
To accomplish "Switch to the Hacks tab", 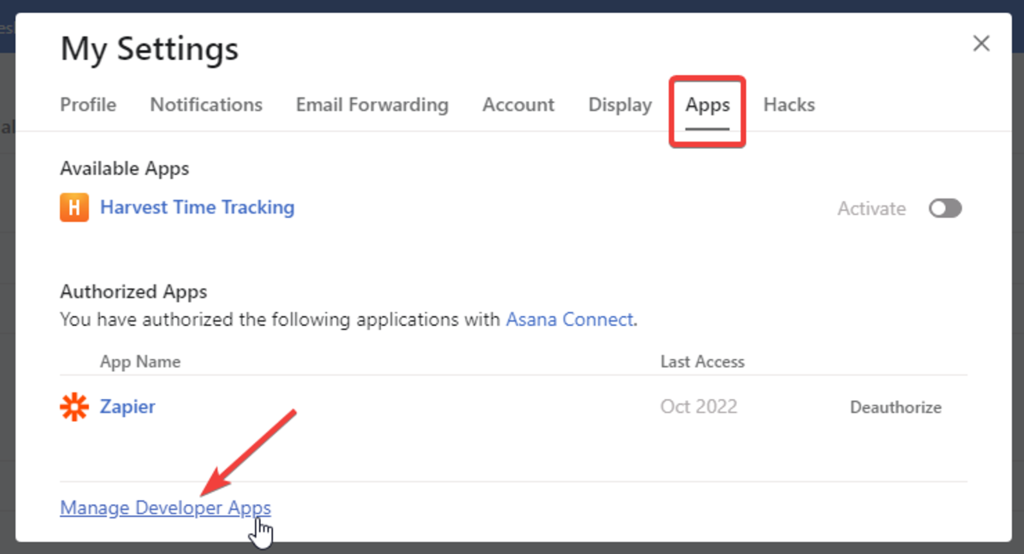I will tap(789, 105).
